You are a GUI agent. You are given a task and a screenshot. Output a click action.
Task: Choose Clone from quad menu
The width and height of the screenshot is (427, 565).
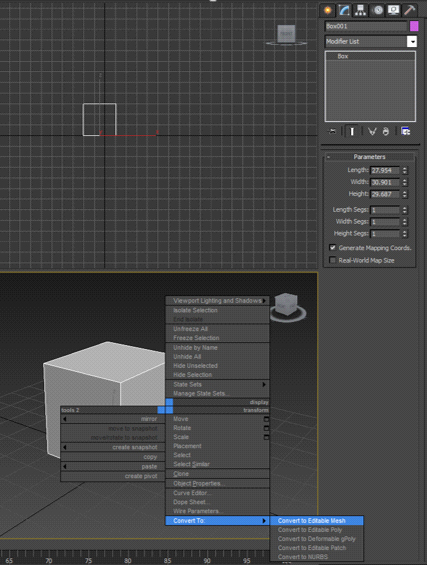217,474
